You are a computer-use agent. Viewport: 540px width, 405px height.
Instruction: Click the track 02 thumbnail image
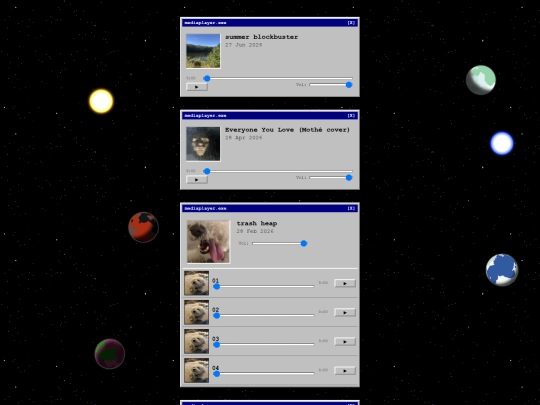196,312
